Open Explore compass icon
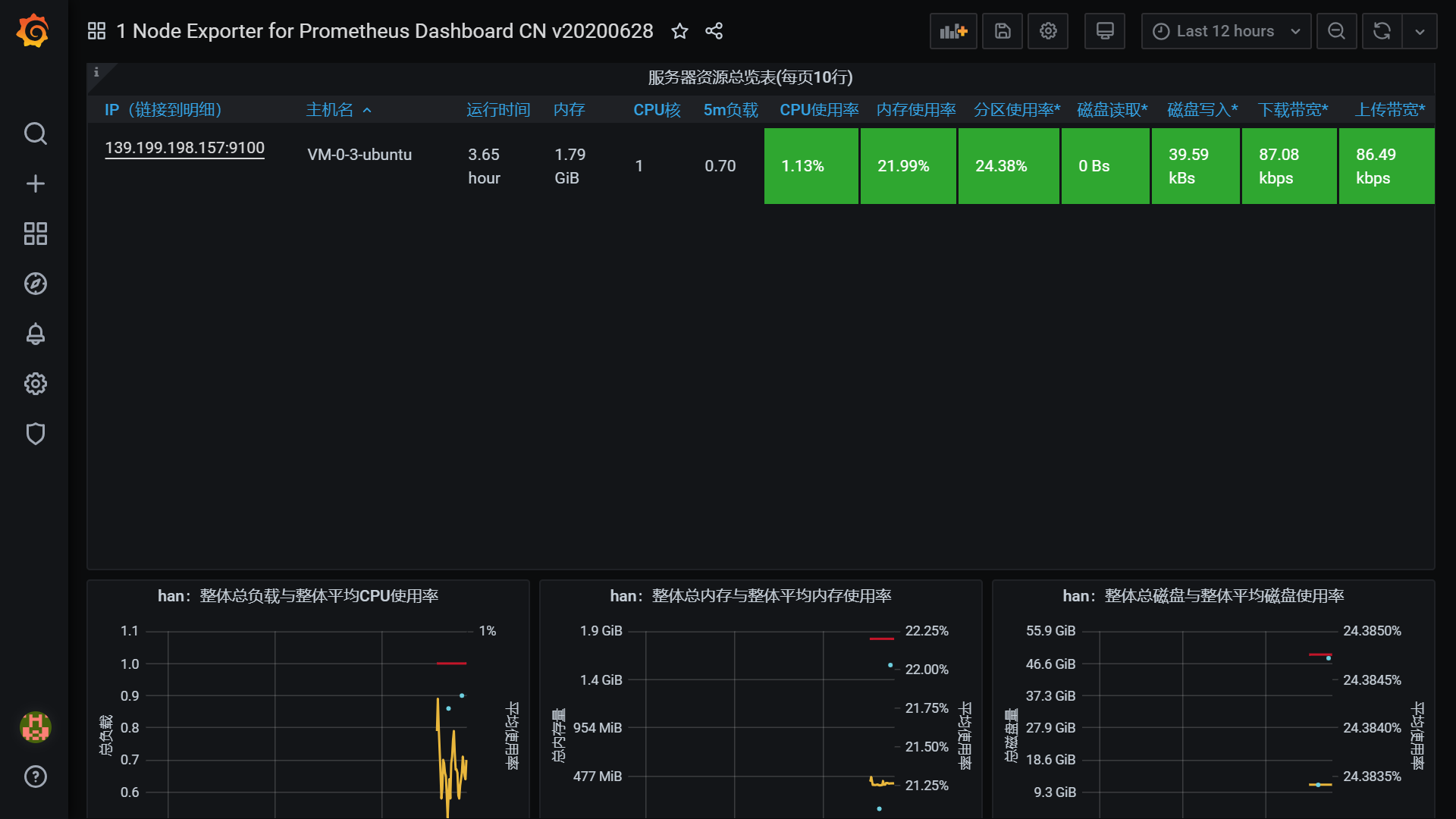This screenshot has height=819, width=1456. coord(35,284)
